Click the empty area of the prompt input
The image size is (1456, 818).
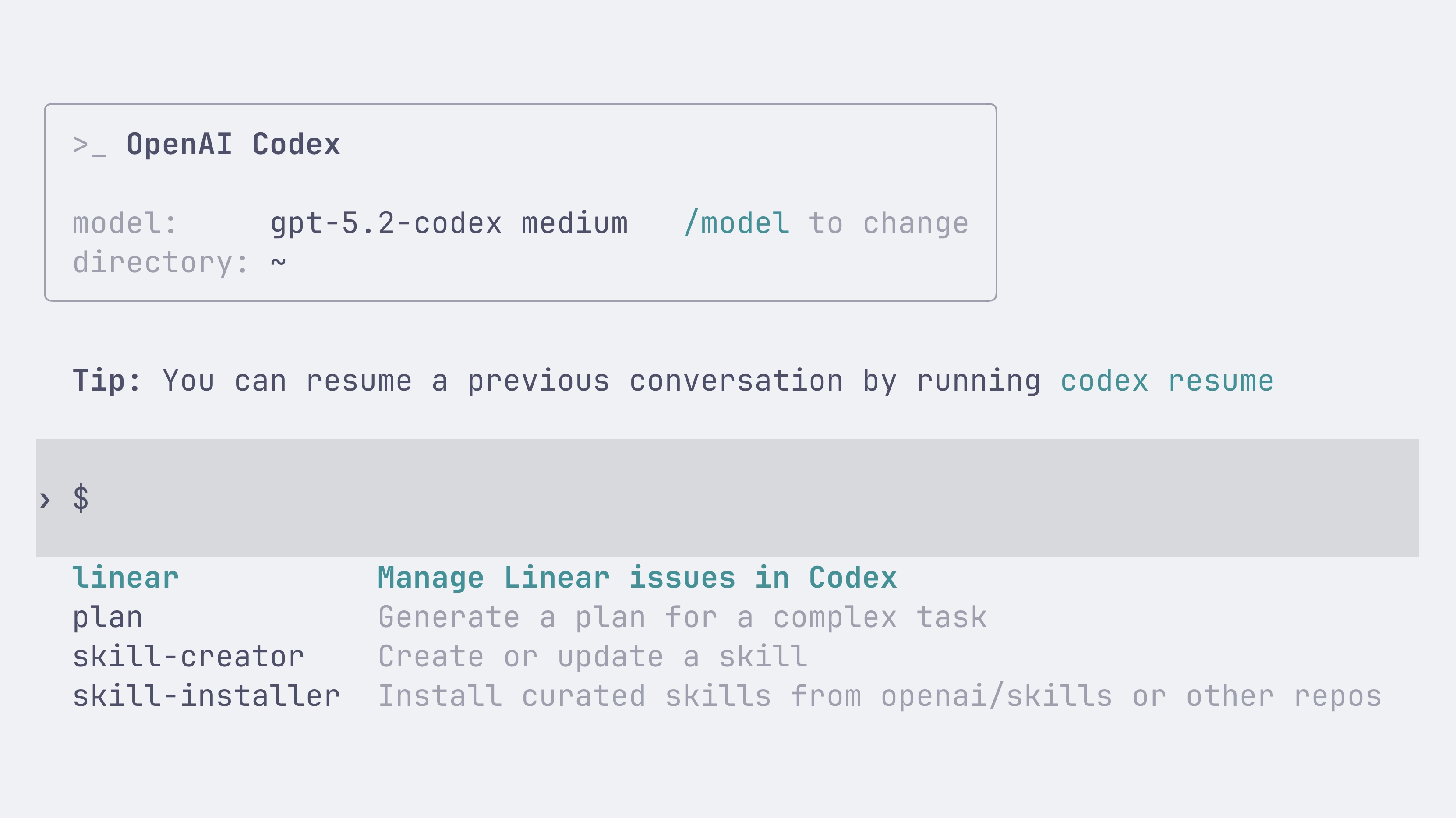(x=735, y=498)
